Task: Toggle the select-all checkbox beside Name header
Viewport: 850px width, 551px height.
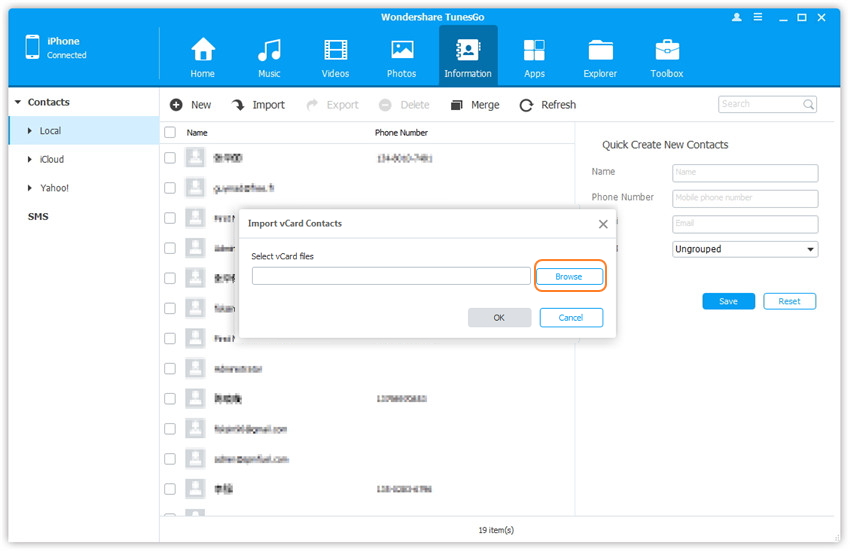Action: (x=170, y=132)
